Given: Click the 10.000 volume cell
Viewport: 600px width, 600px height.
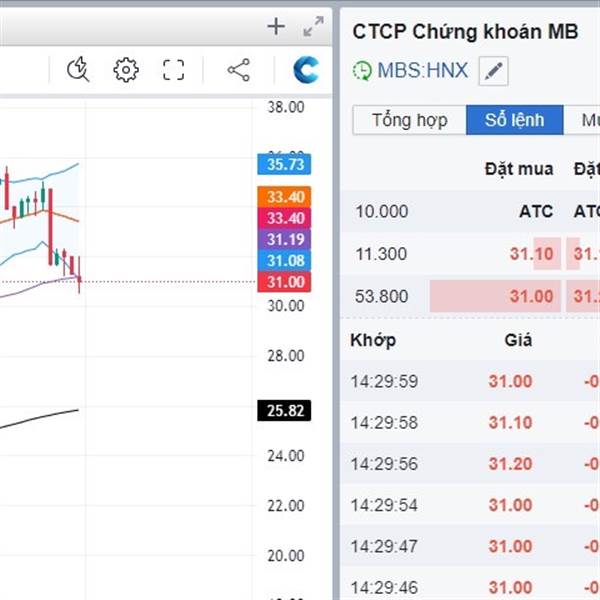Looking at the screenshot, I should tap(382, 211).
